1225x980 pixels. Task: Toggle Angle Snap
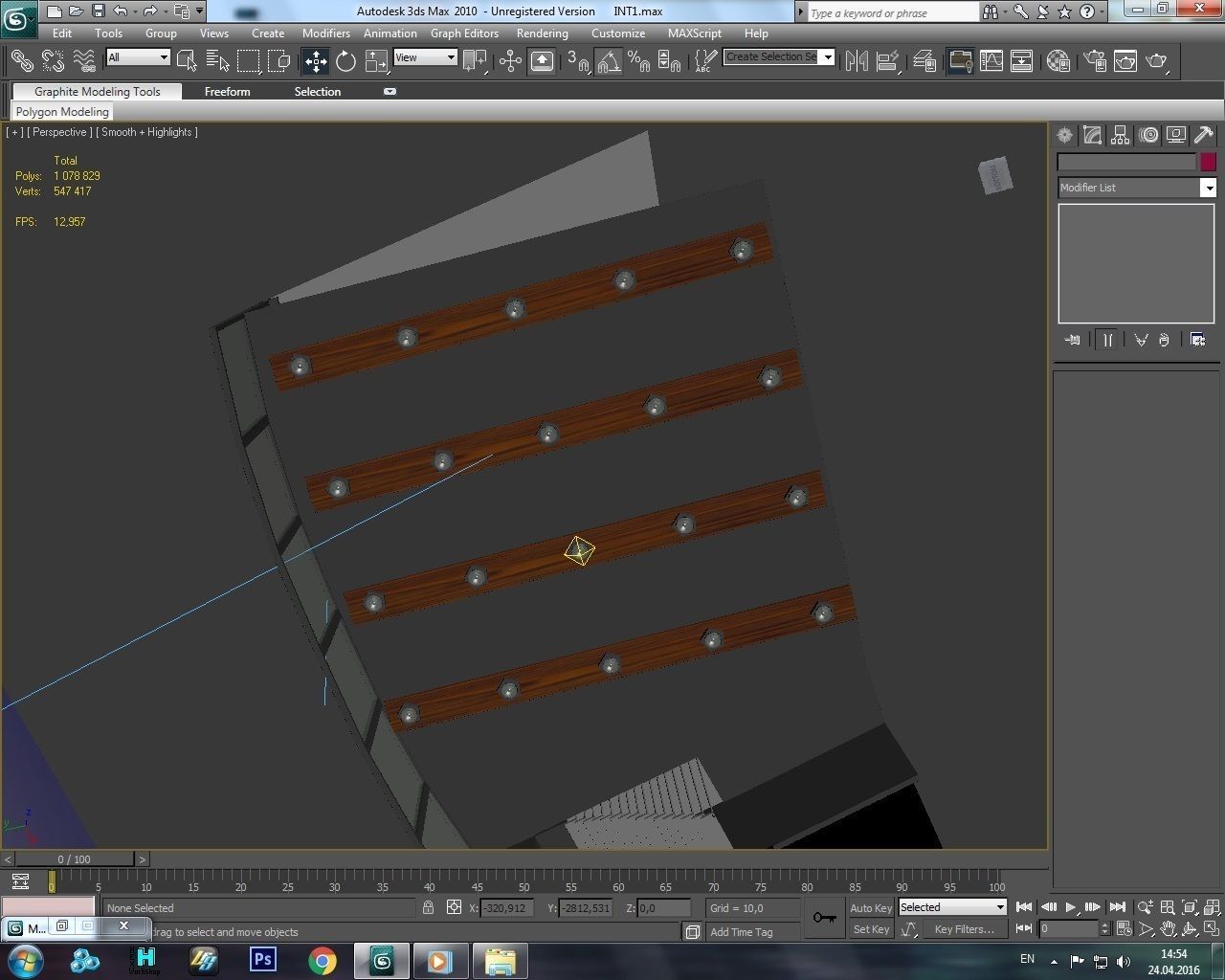click(609, 61)
